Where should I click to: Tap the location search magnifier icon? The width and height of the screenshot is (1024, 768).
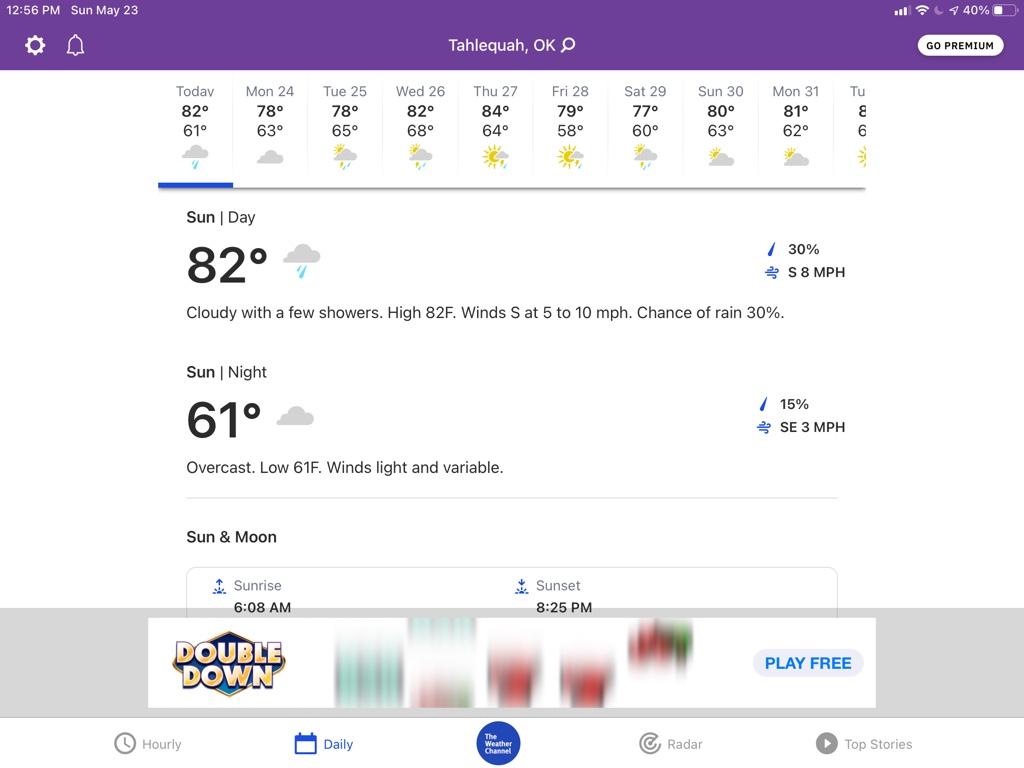(x=569, y=45)
